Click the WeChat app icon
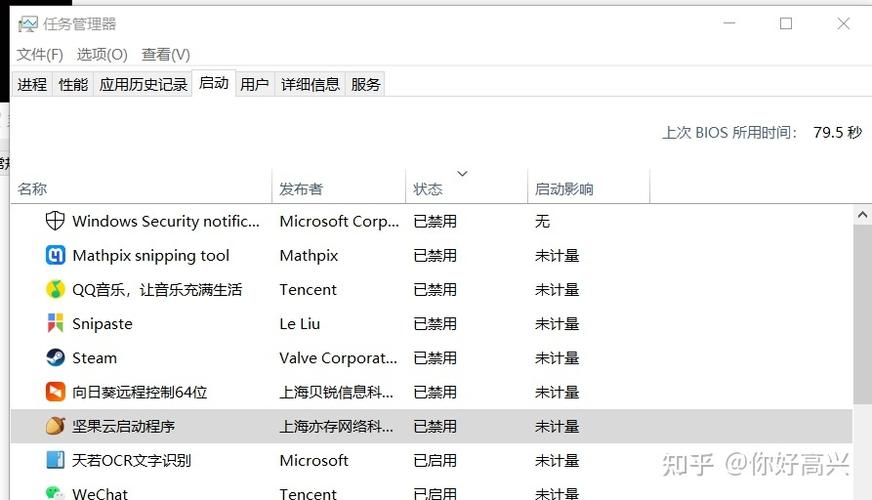Image resolution: width=872 pixels, height=500 pixels. tap(55, 493)
